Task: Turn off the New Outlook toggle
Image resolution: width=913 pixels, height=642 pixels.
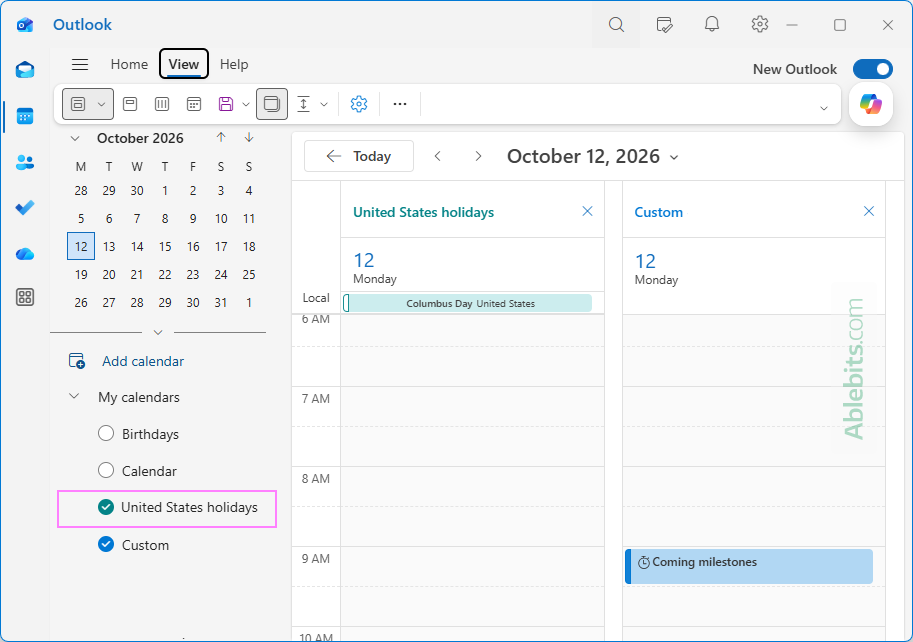Action: 873,69
